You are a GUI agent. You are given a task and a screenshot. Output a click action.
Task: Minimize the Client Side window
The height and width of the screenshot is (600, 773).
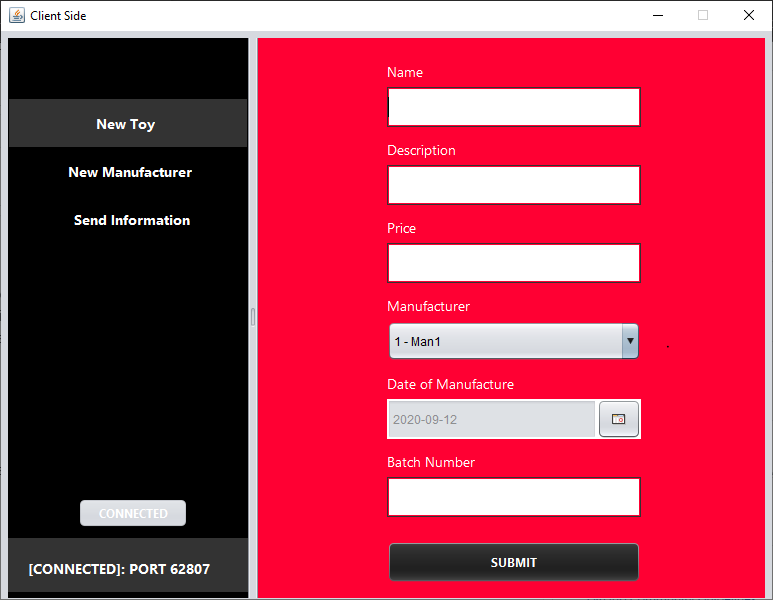(658, 15)
